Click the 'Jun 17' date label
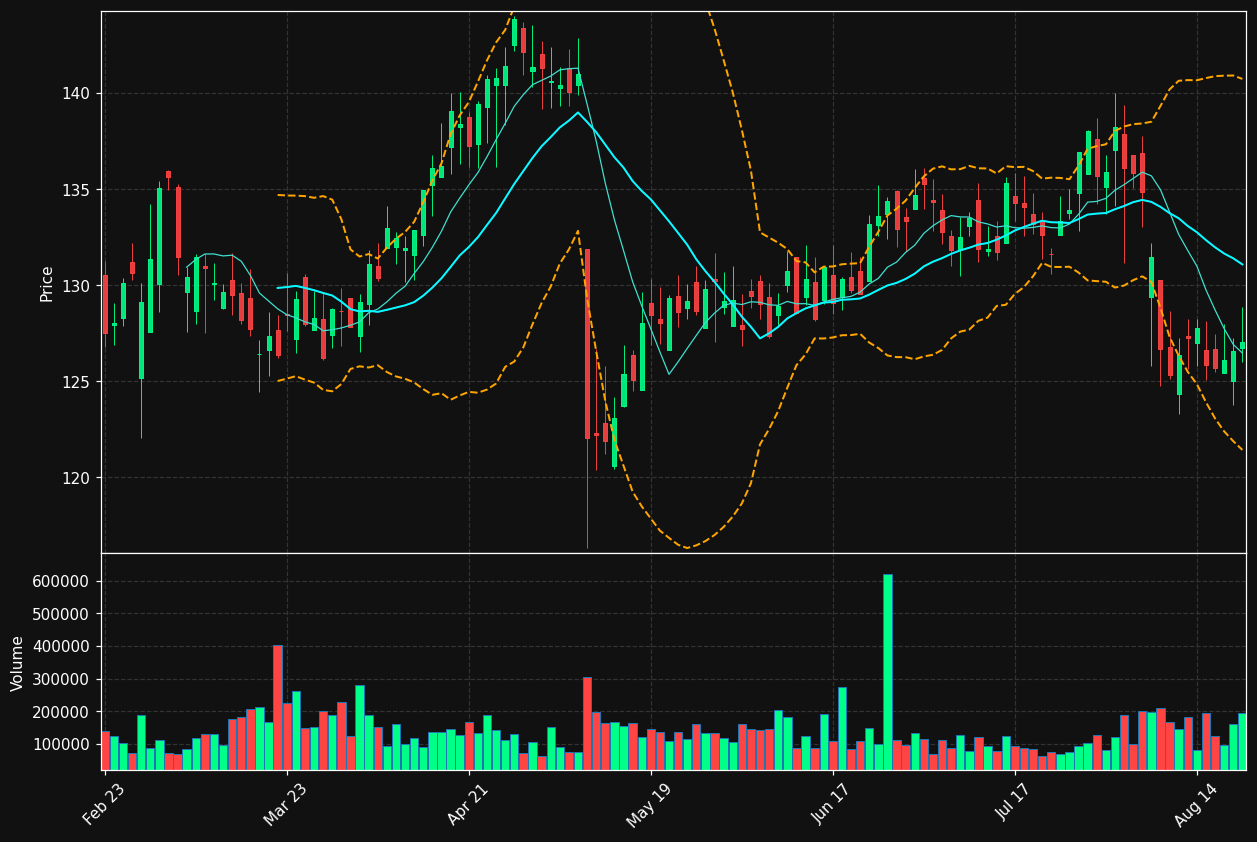1257x842 pixels. (832, 804)
